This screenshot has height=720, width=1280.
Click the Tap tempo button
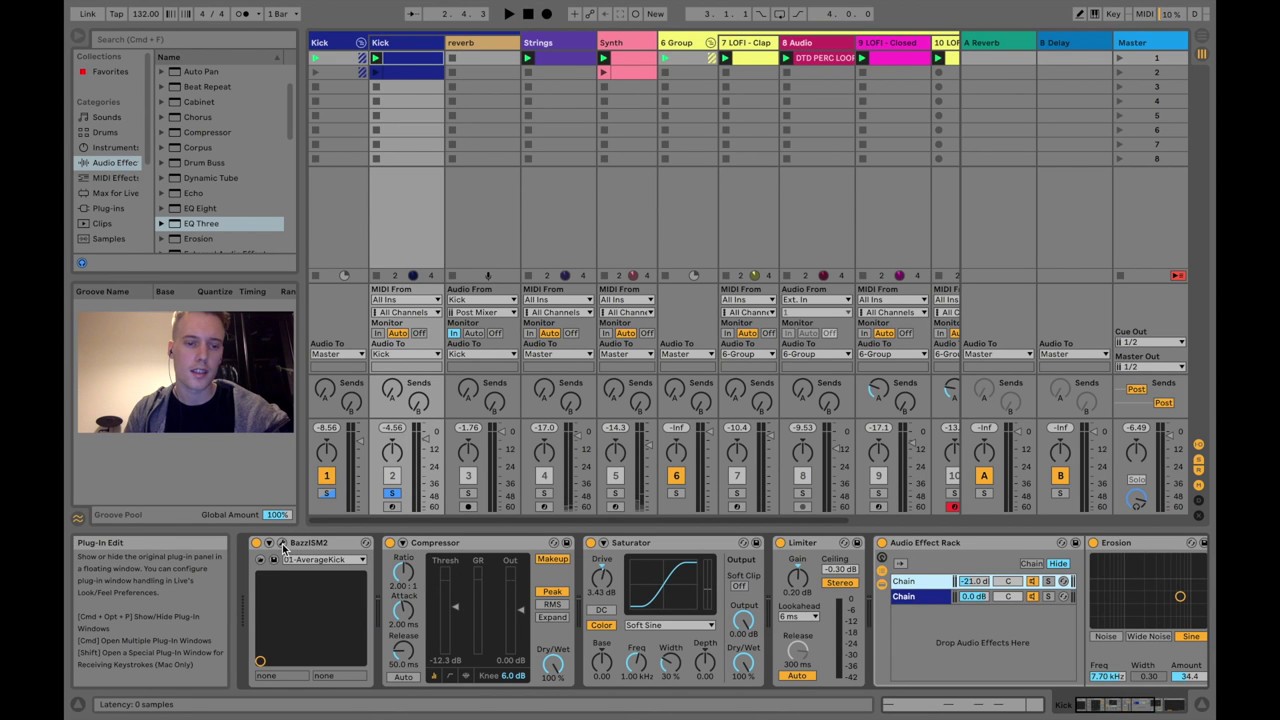coord(117,14)
